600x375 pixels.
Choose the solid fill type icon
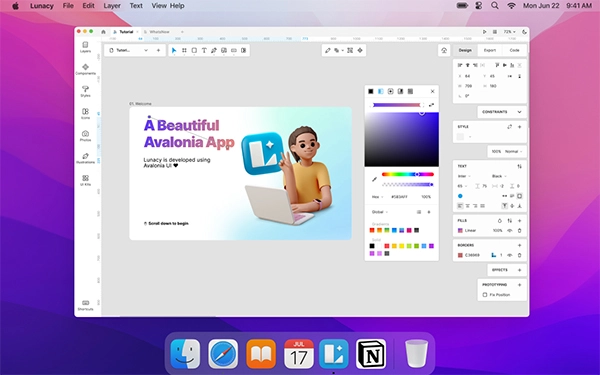click(371, 91)
